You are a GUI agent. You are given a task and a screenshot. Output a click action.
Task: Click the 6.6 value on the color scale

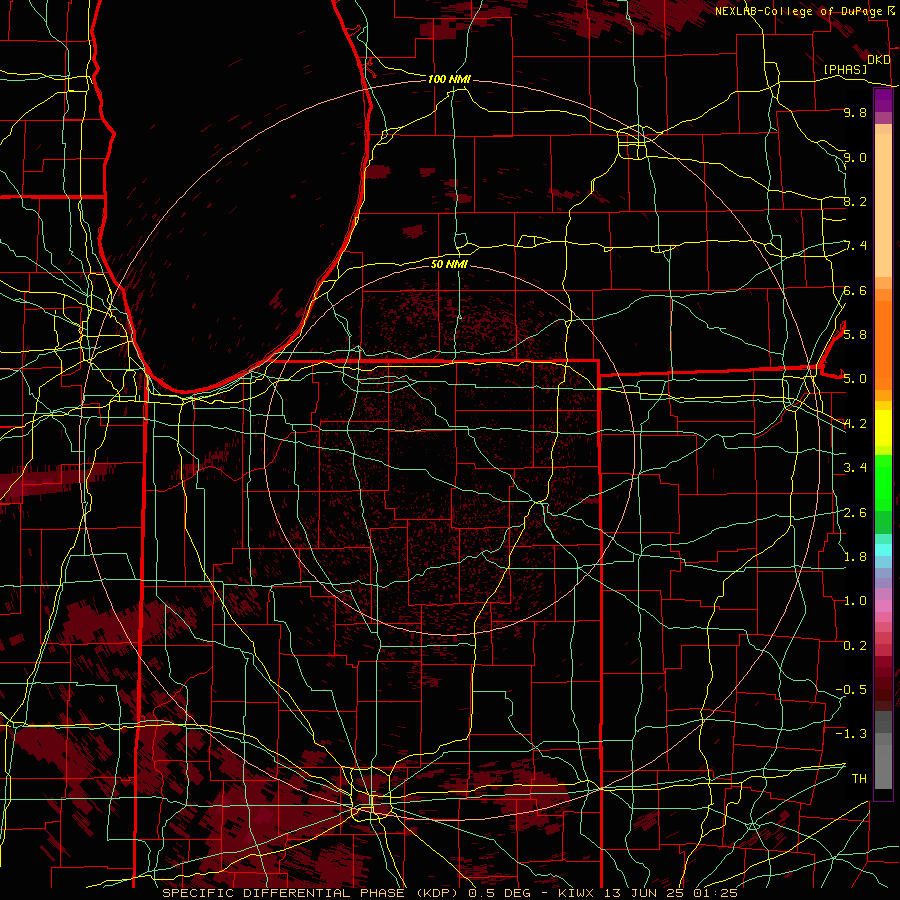click(x=855, y=291)
